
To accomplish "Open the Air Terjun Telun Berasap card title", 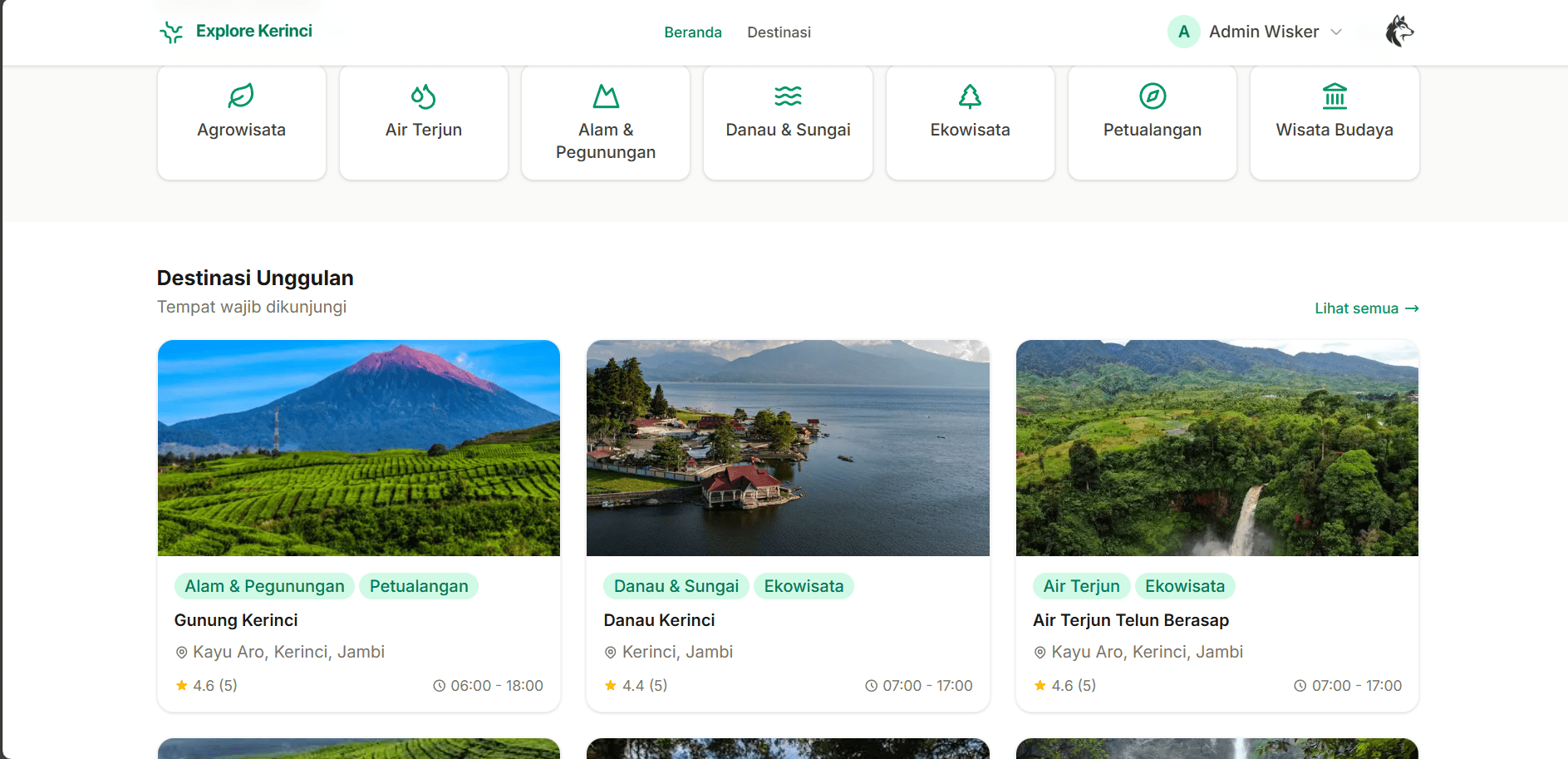I will point(1131,620).
